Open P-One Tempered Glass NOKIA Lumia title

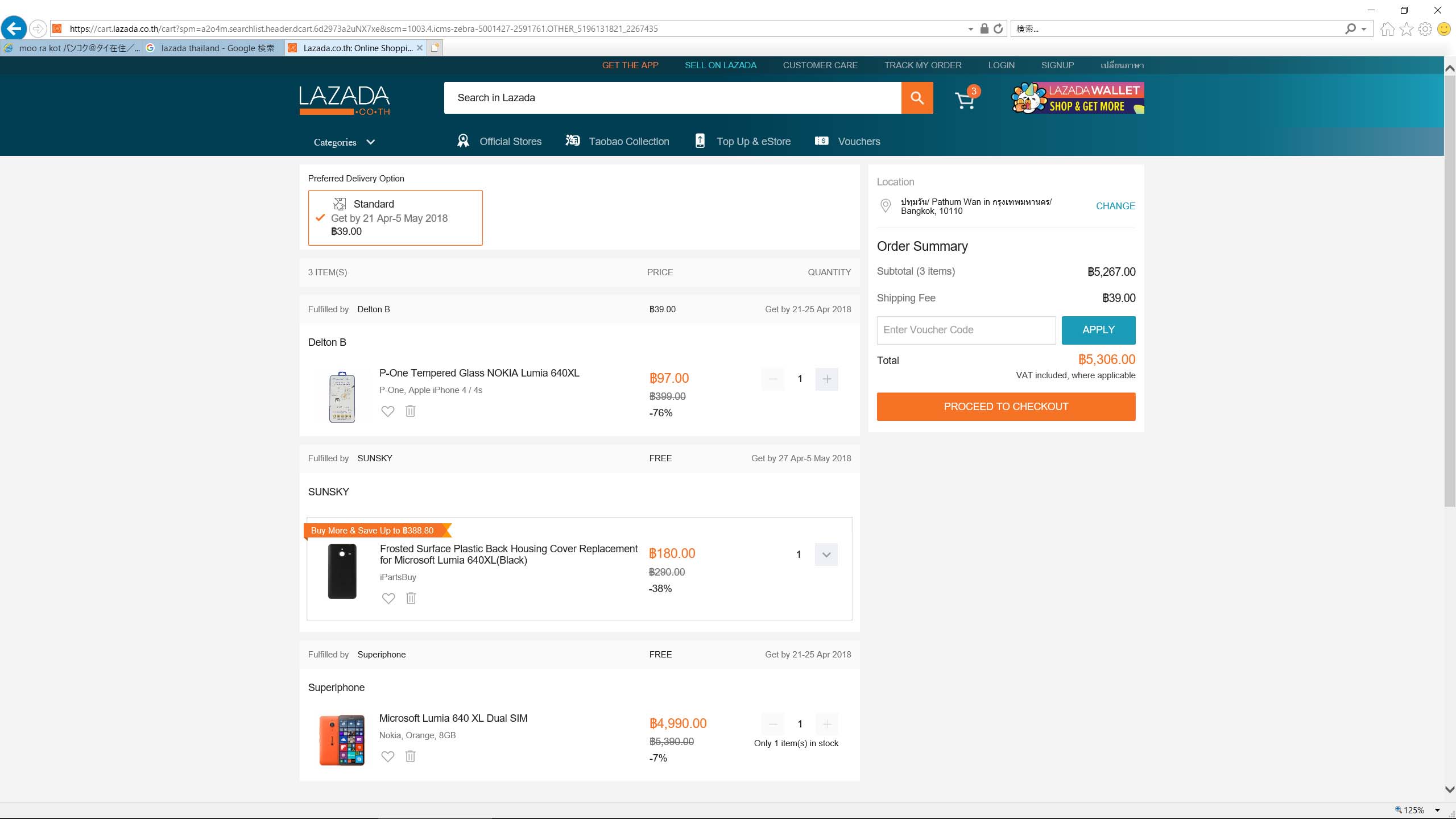pos(479,373)
